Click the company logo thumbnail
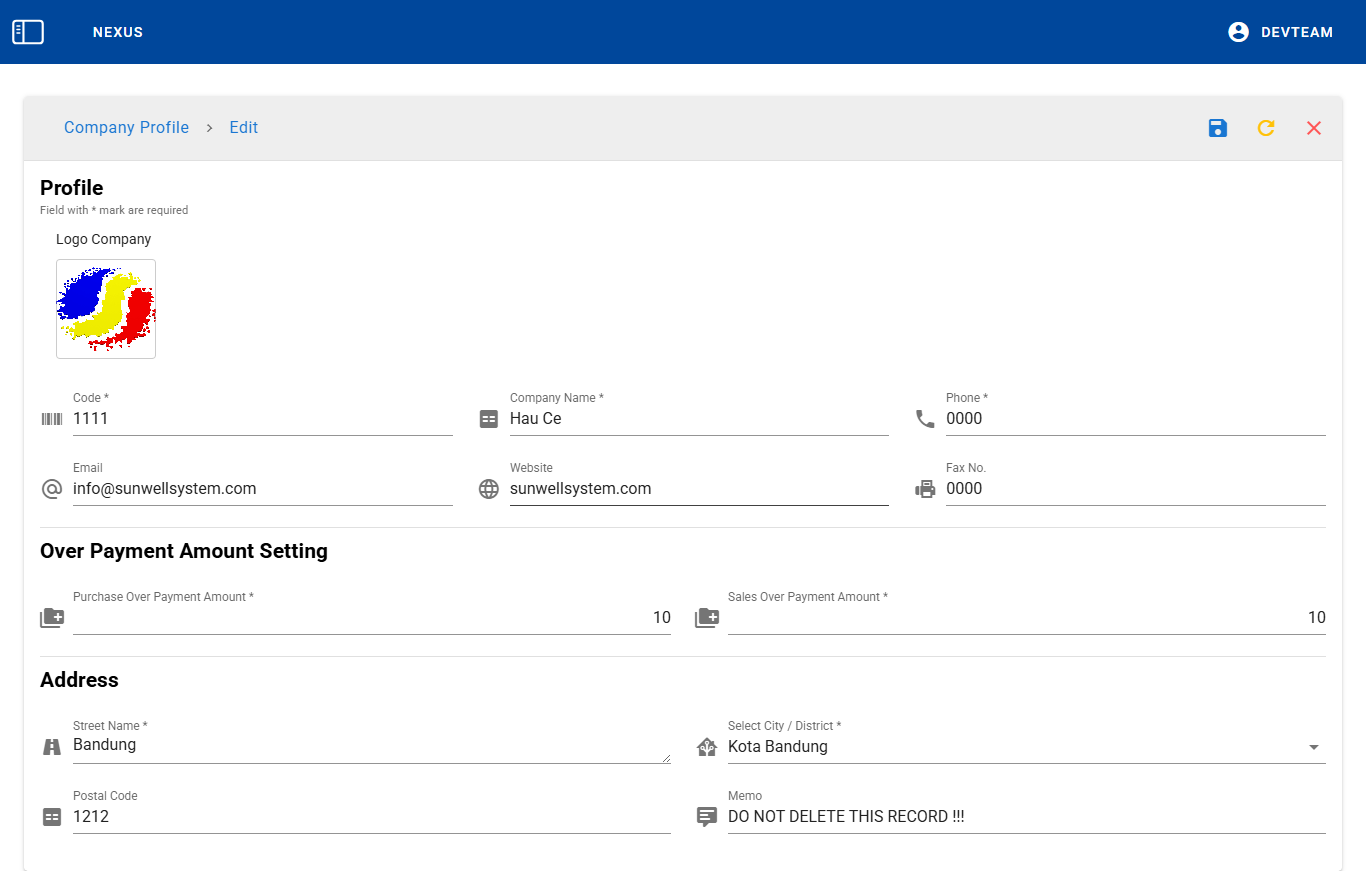This screenshot has width=1366, height=871. point(106,309)
